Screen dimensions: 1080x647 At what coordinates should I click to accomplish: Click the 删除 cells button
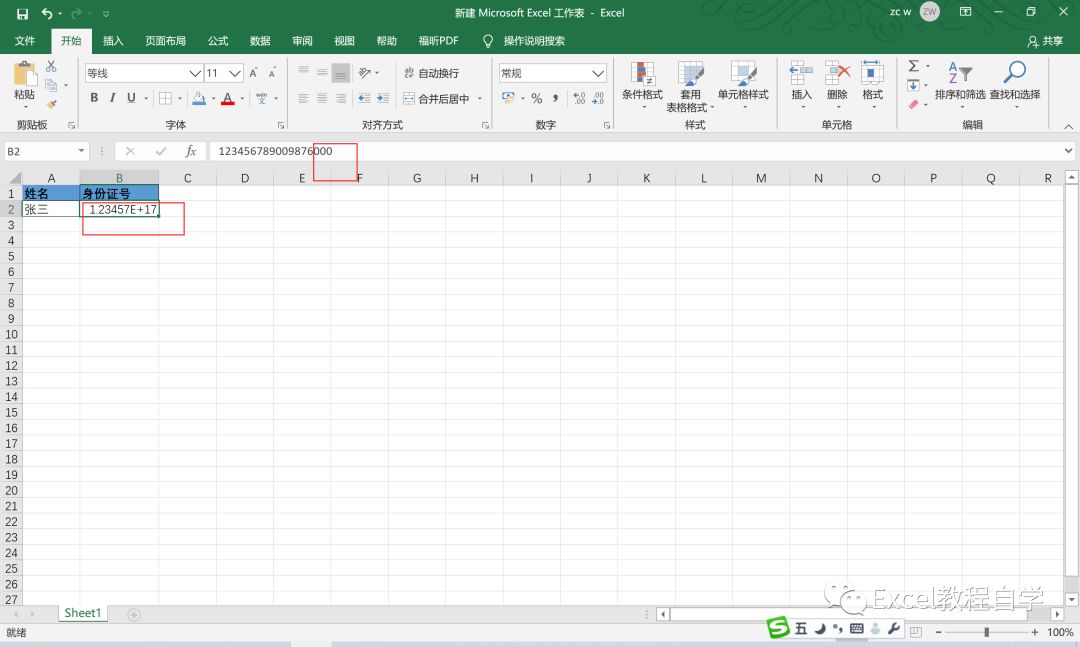[x=837, y=85]
